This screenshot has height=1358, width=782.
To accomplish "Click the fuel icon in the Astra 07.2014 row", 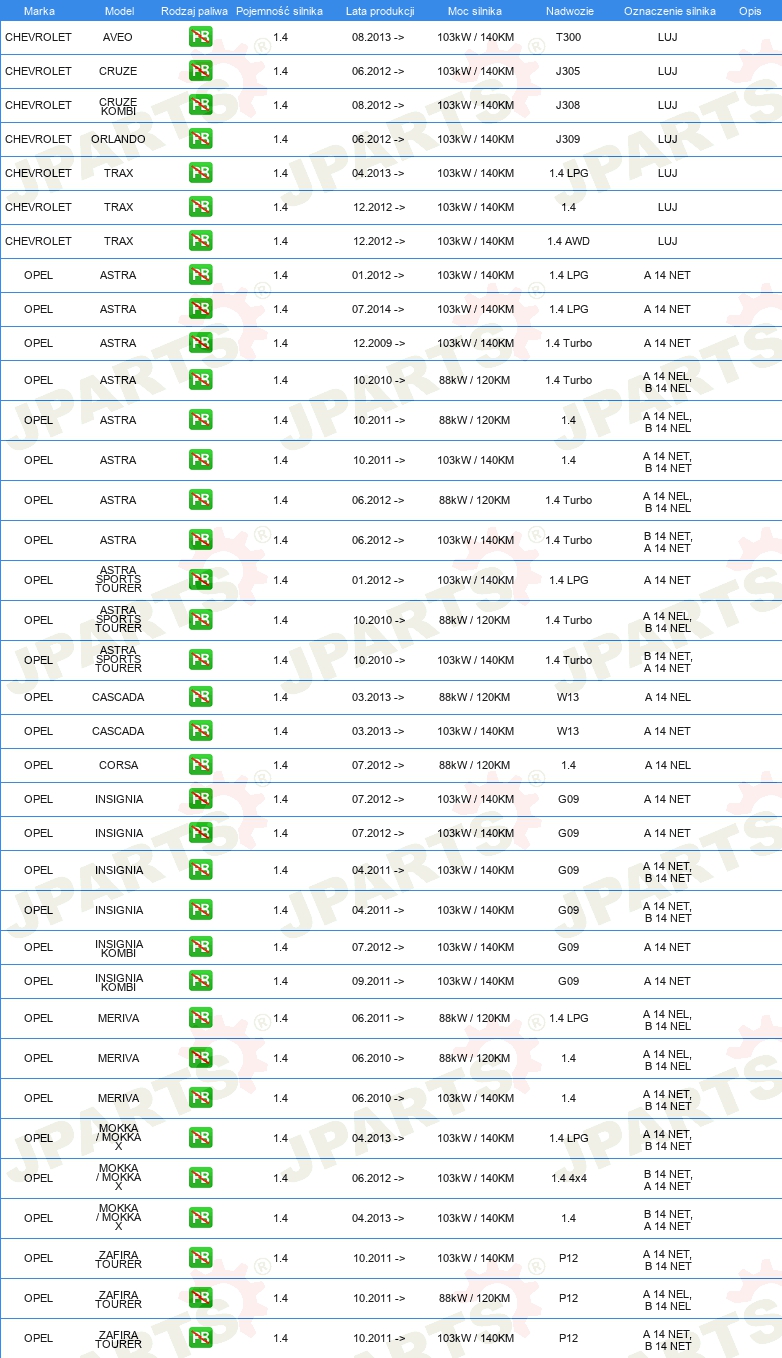I will tap(200, 309).
